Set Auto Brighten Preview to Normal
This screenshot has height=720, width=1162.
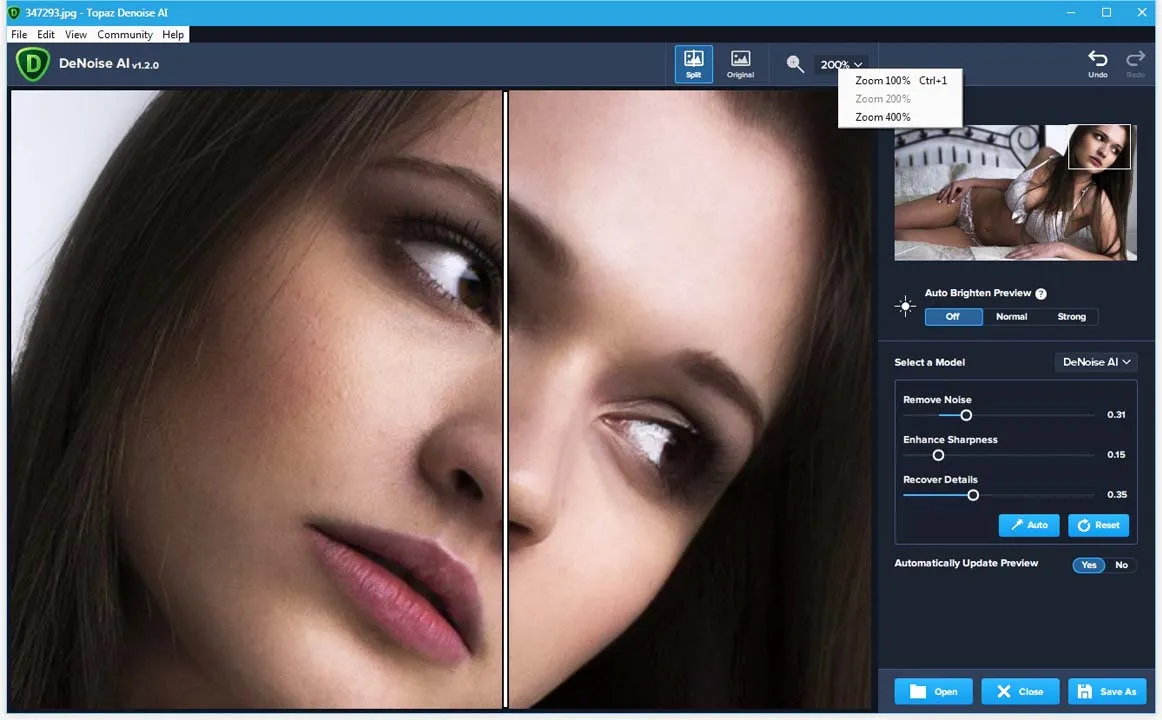tap(1011, 317)
